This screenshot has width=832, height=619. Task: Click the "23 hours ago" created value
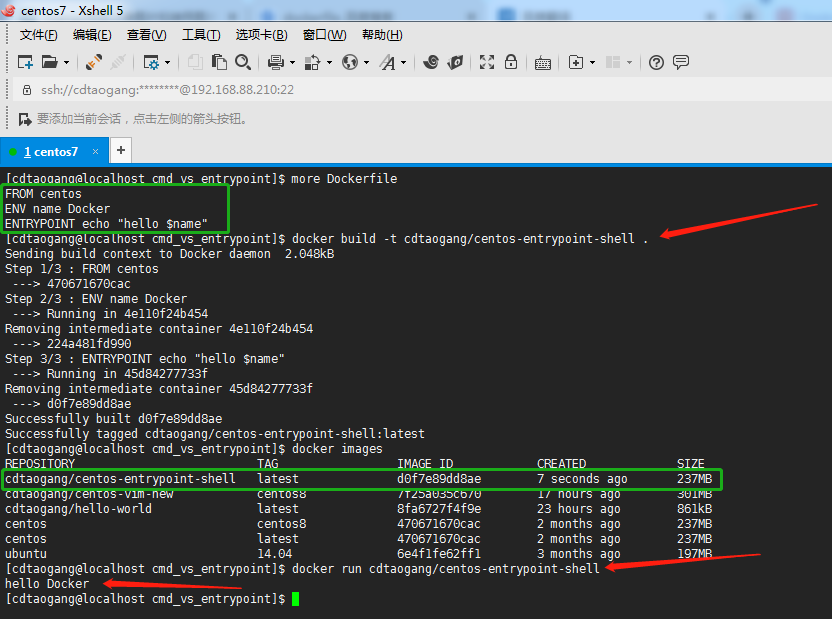click(579, 509)
